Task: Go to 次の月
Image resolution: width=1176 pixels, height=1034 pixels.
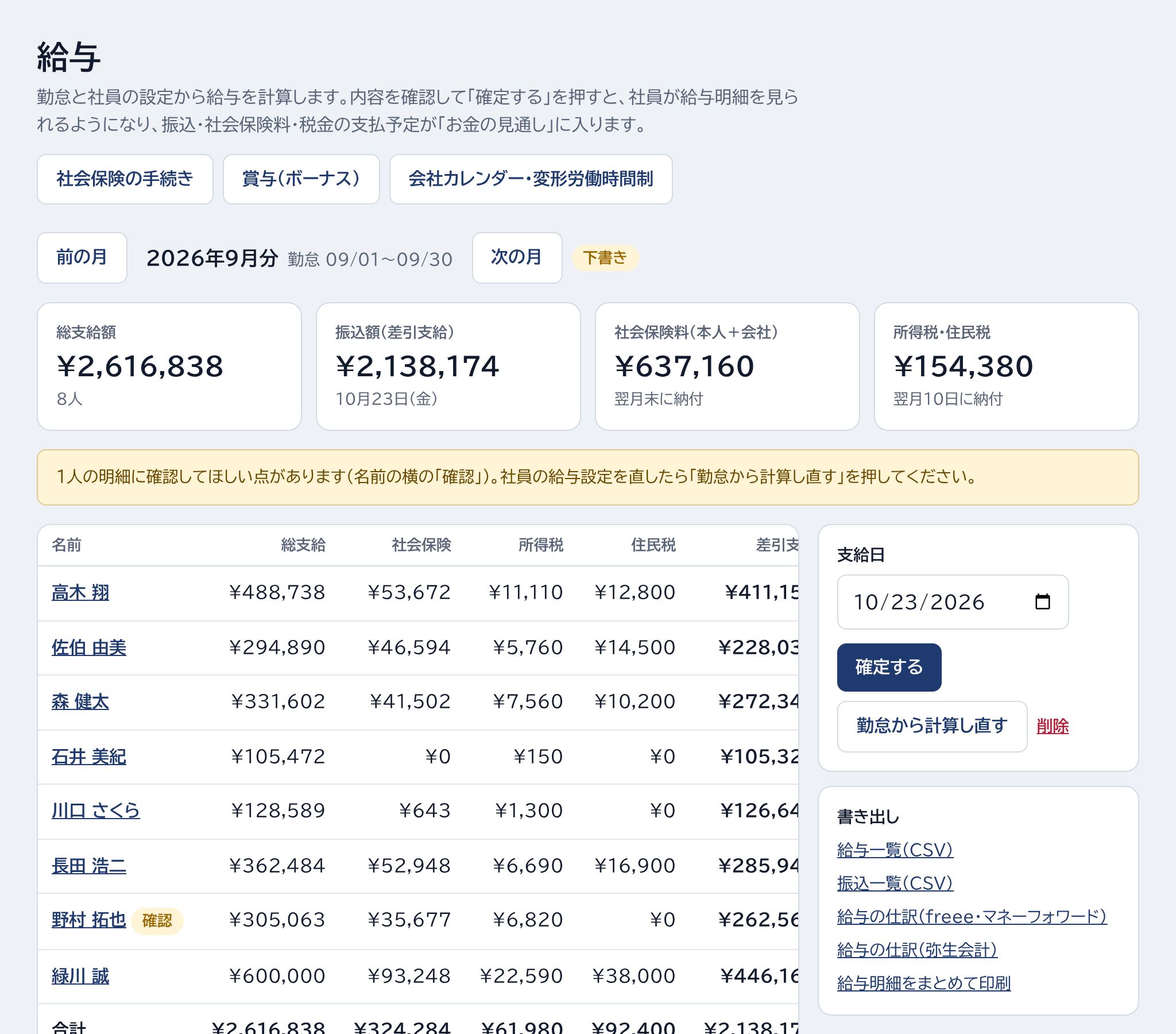Action: (517, 257)
